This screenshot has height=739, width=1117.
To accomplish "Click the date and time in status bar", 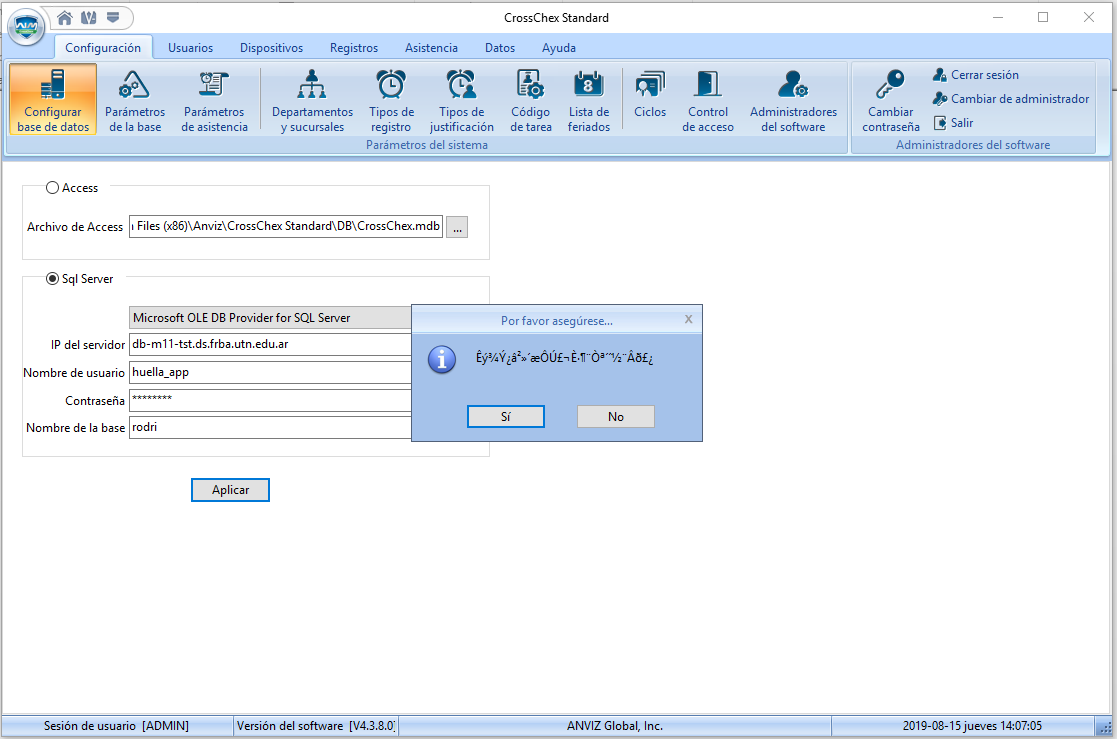I will tap(972, 726).
